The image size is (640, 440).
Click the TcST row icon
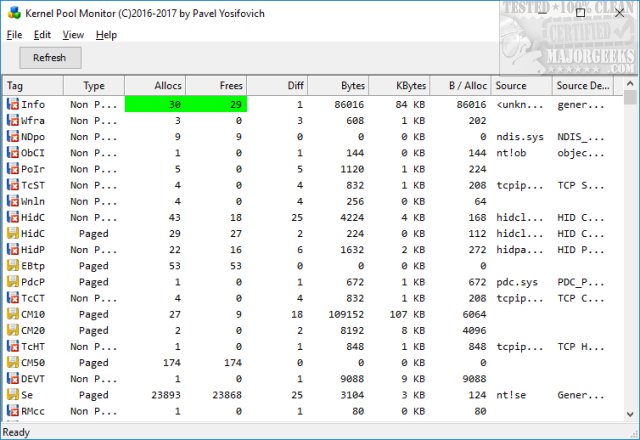tap(13, 185)
